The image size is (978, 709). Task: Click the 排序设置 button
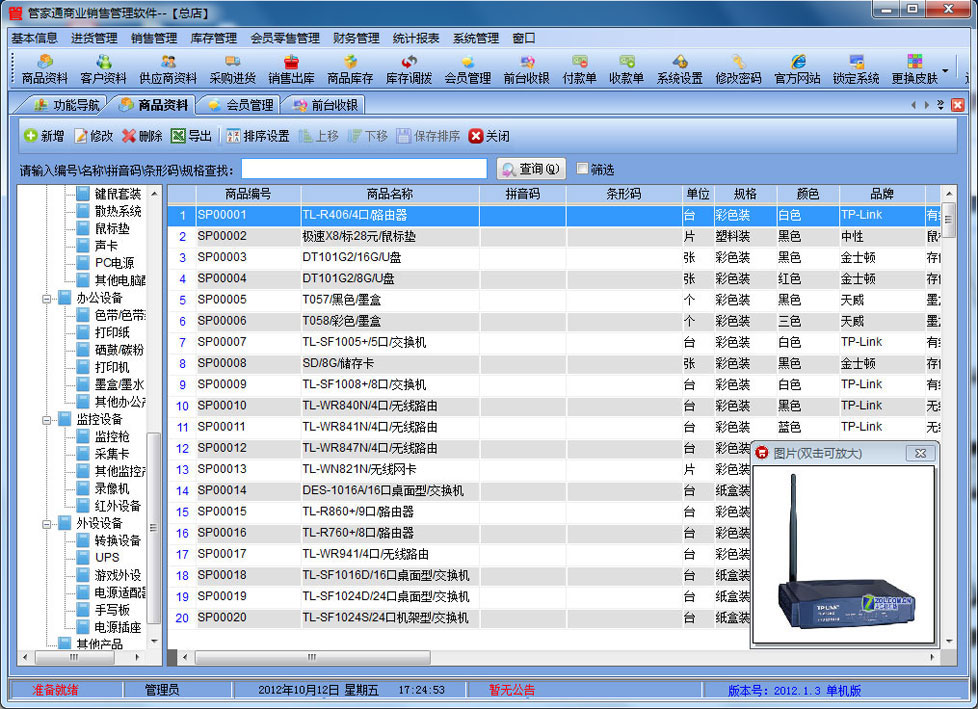coord(258,136)
